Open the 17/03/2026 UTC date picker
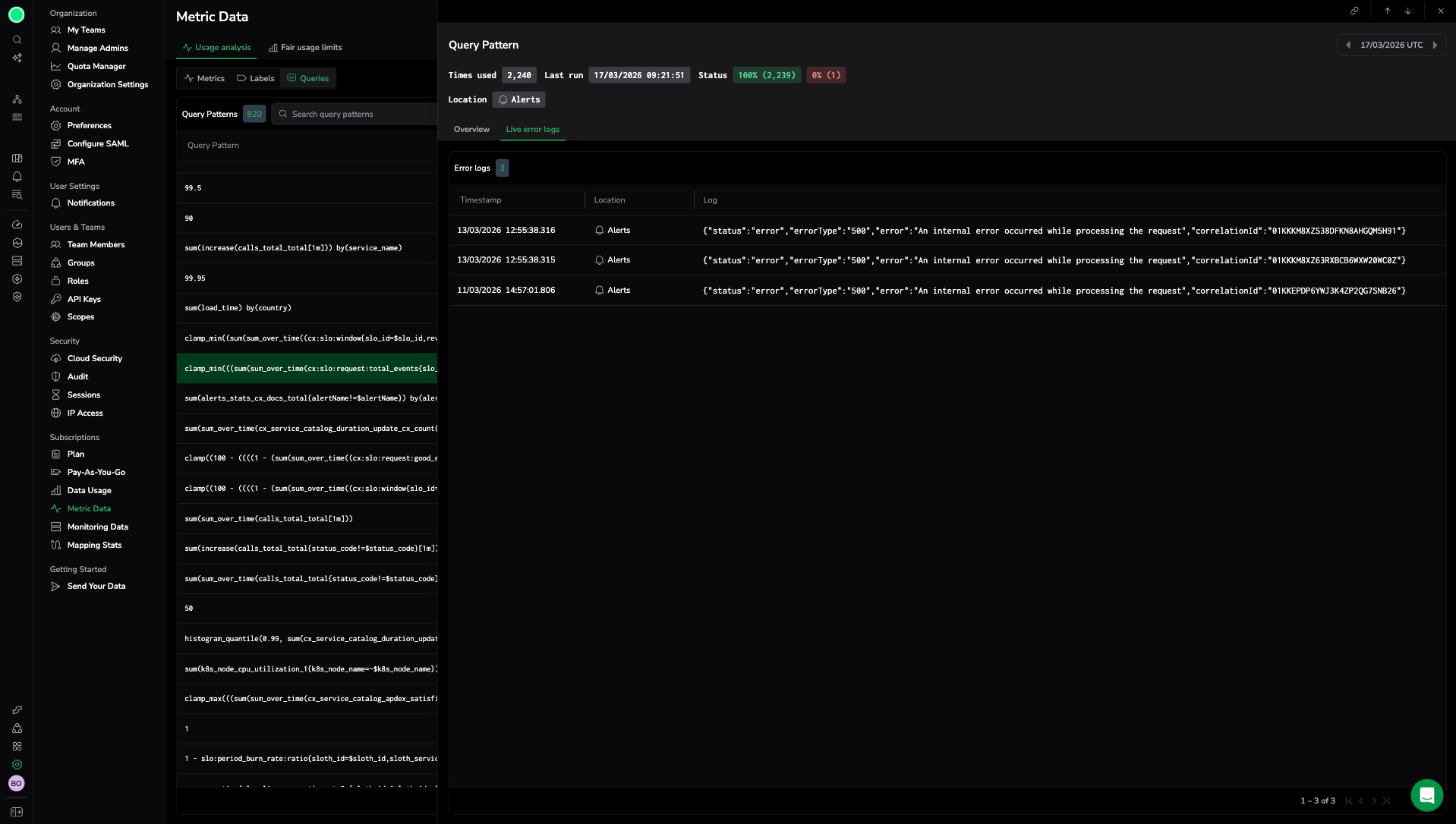 (1391, 46)
